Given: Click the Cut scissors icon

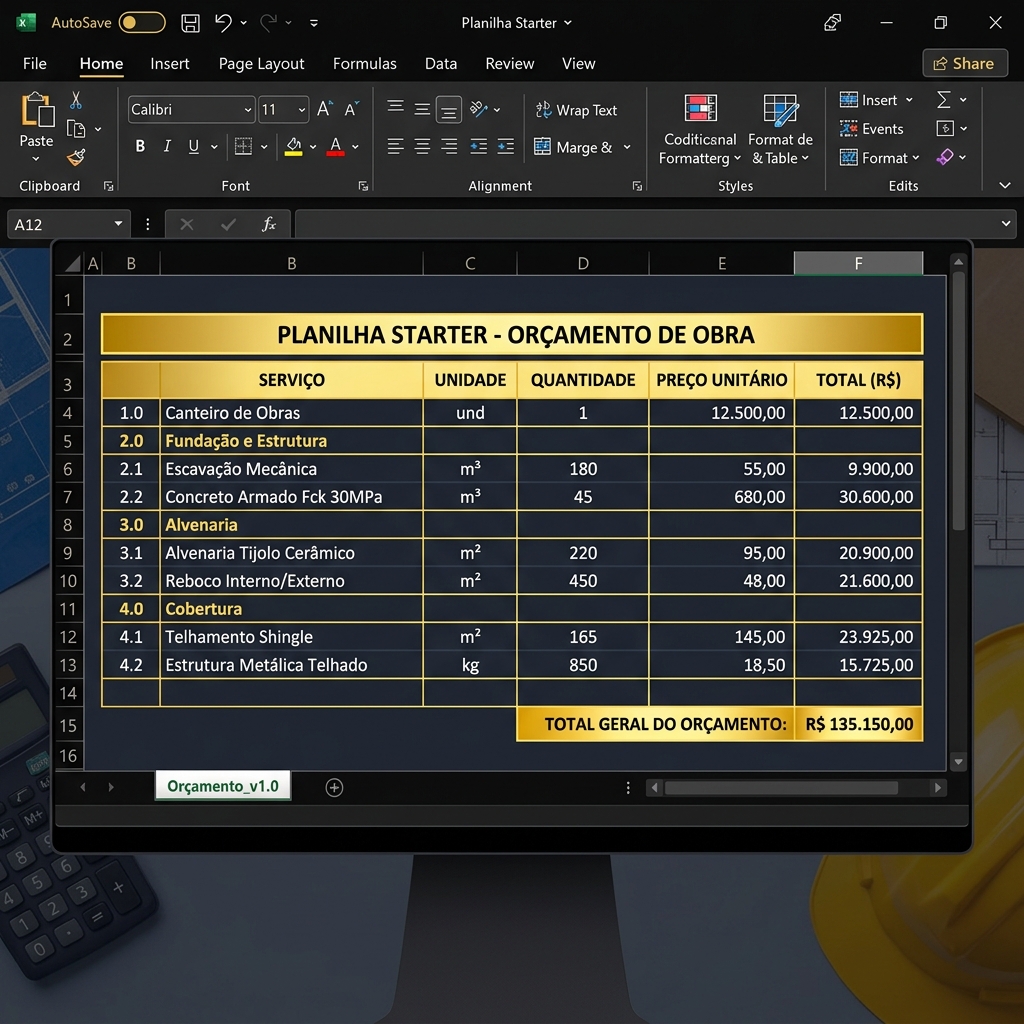Looking at the screenshot, I should pos(76,100).
